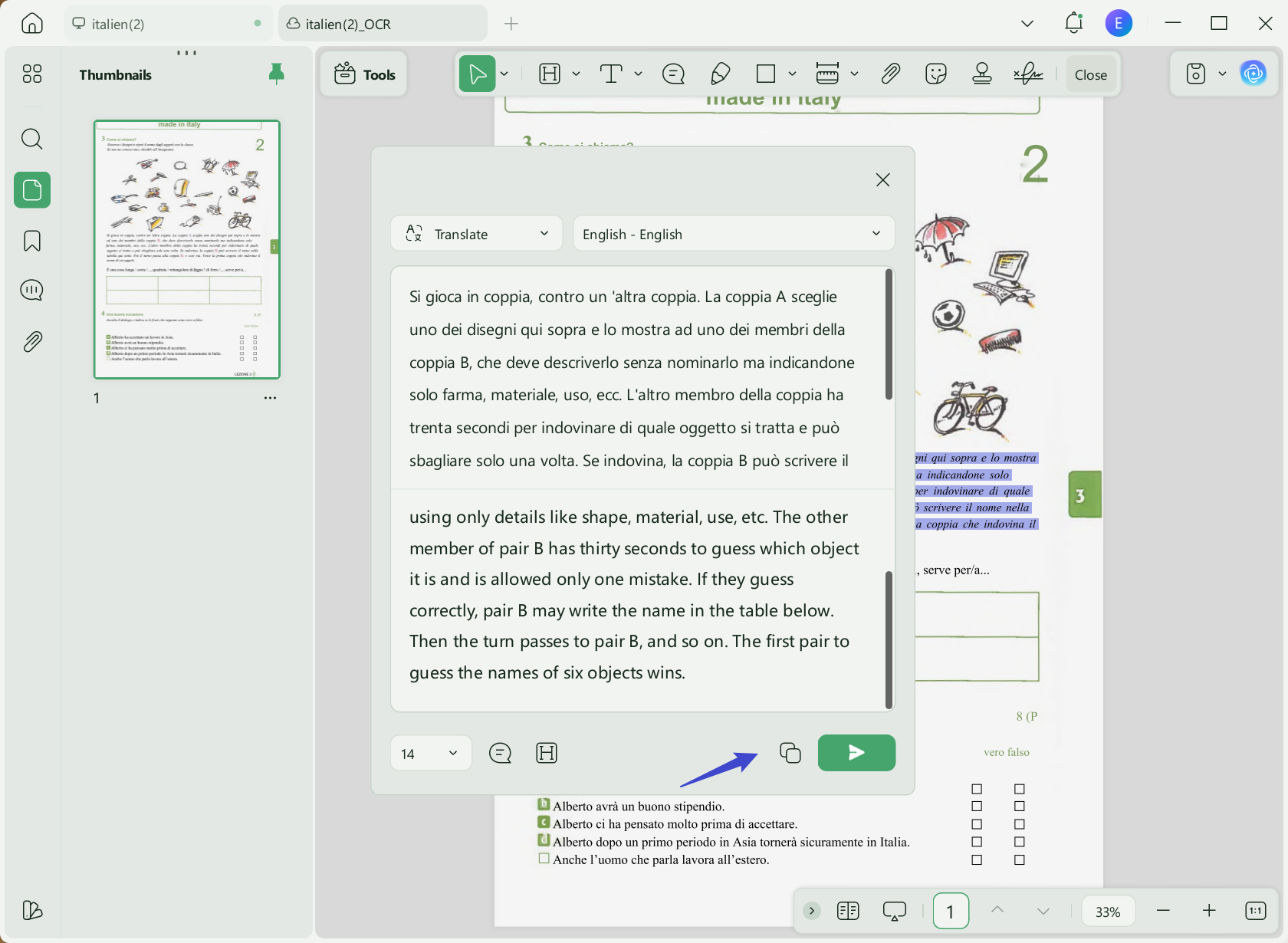Click the Close button in the toolbar

(1090, 74)
